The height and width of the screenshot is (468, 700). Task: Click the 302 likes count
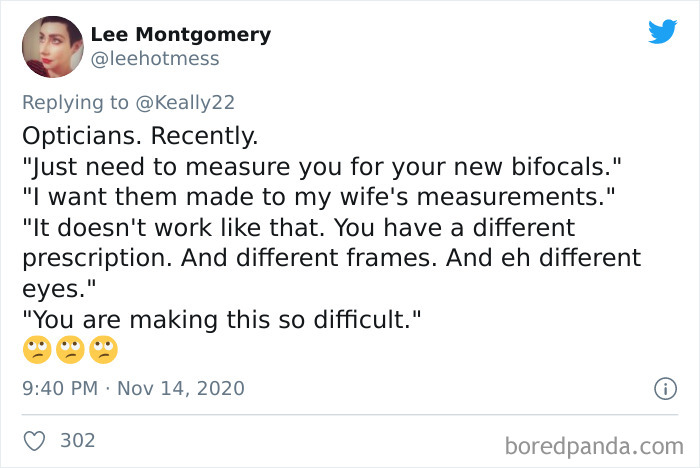point(78,439)
